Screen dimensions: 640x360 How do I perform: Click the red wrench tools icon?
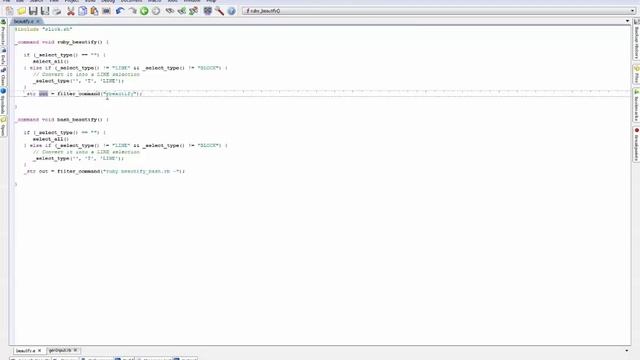(219, 11)
